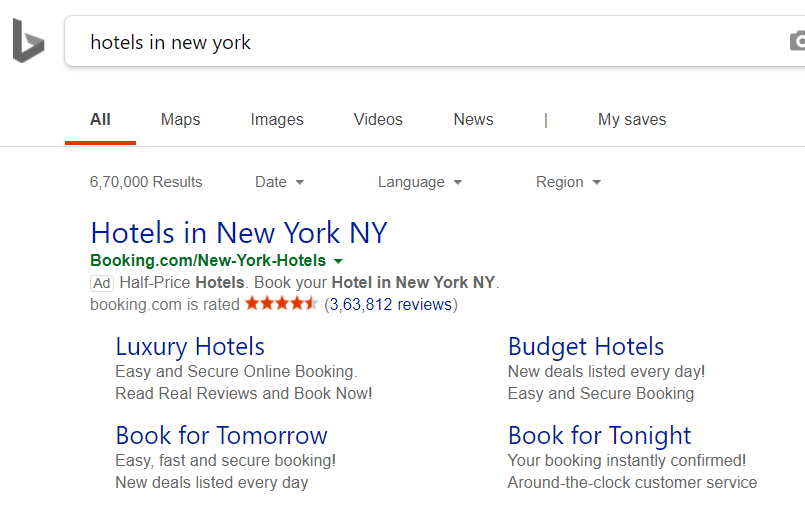Viewport: 805px width, 515px height.
Task: Switch to the Maps tab
Action: click(180, 119)
